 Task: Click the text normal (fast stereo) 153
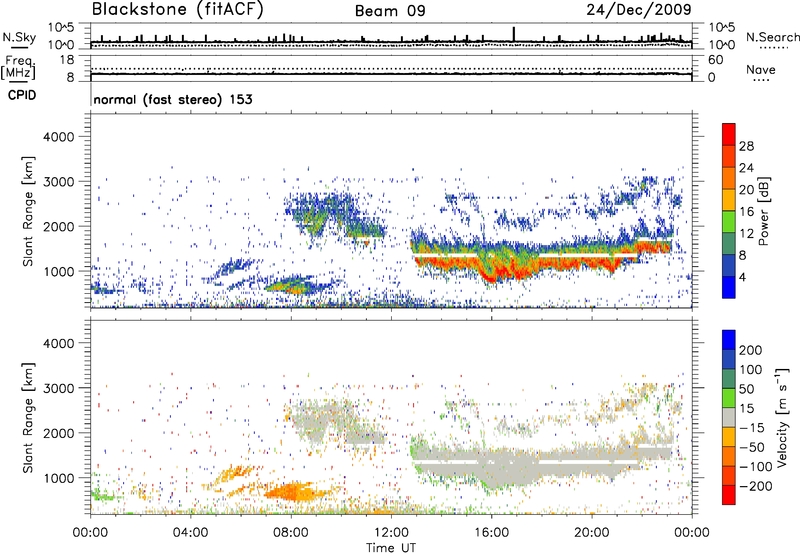(x=173, y=99)
